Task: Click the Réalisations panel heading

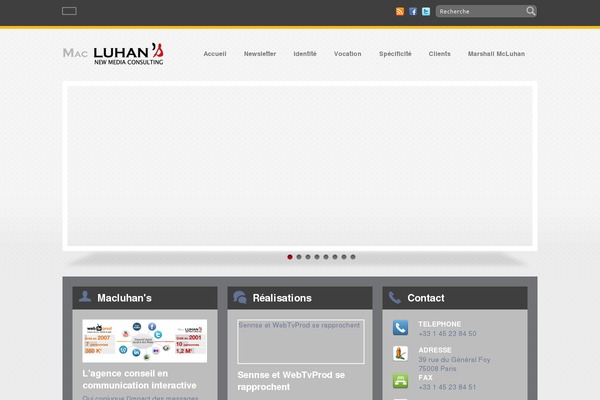Action: click(x=282, y=298)
